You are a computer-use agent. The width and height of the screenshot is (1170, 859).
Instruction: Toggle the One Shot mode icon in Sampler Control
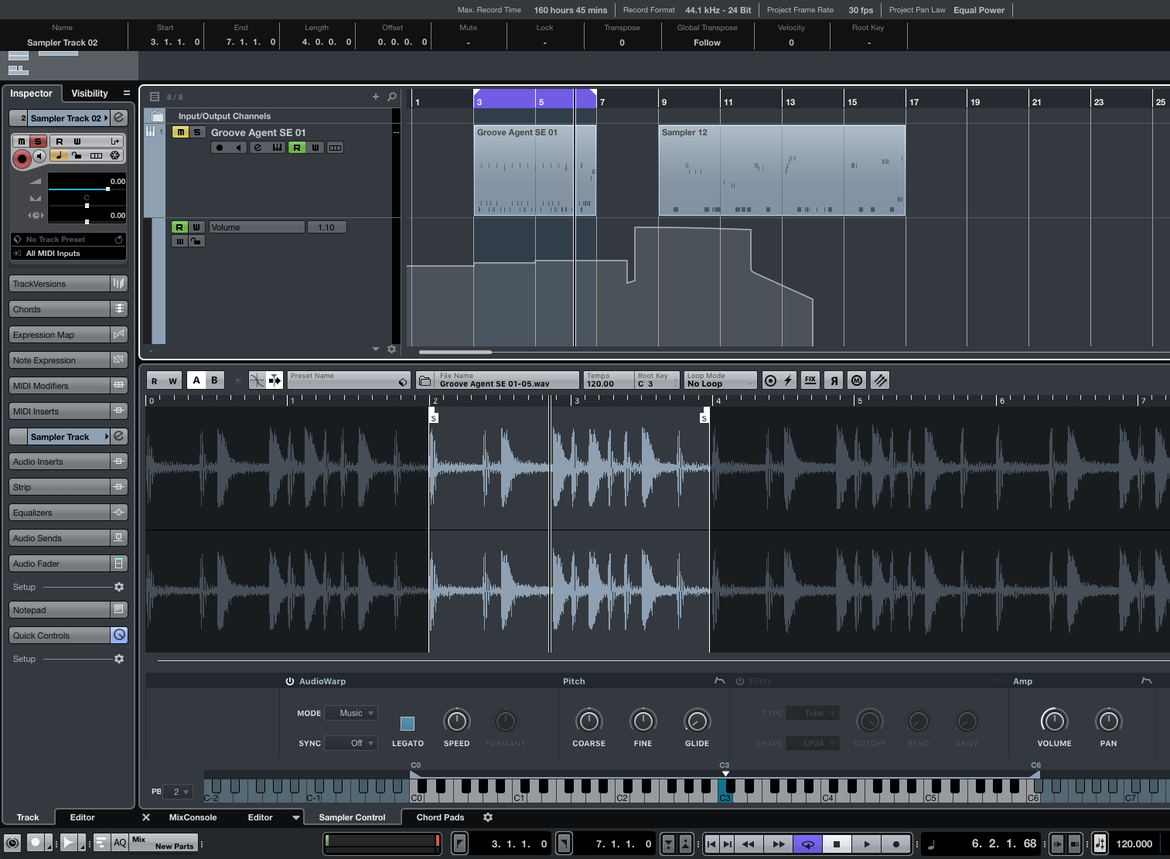tap(770, 381)
